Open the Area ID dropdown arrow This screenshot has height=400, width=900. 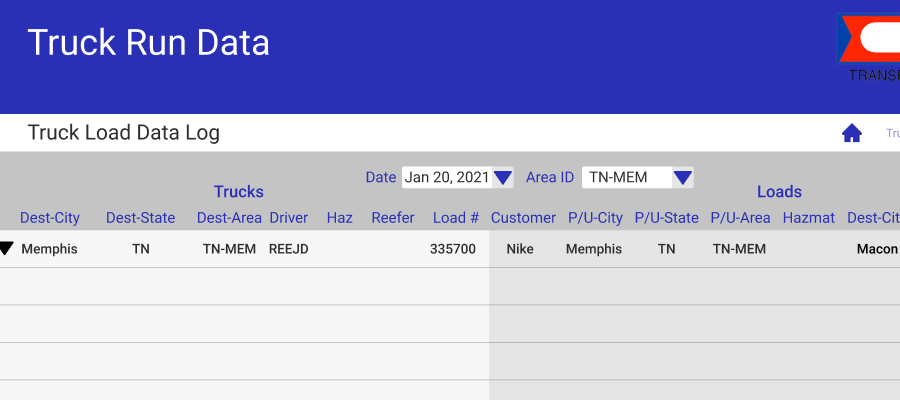click(x=682, y=178)
